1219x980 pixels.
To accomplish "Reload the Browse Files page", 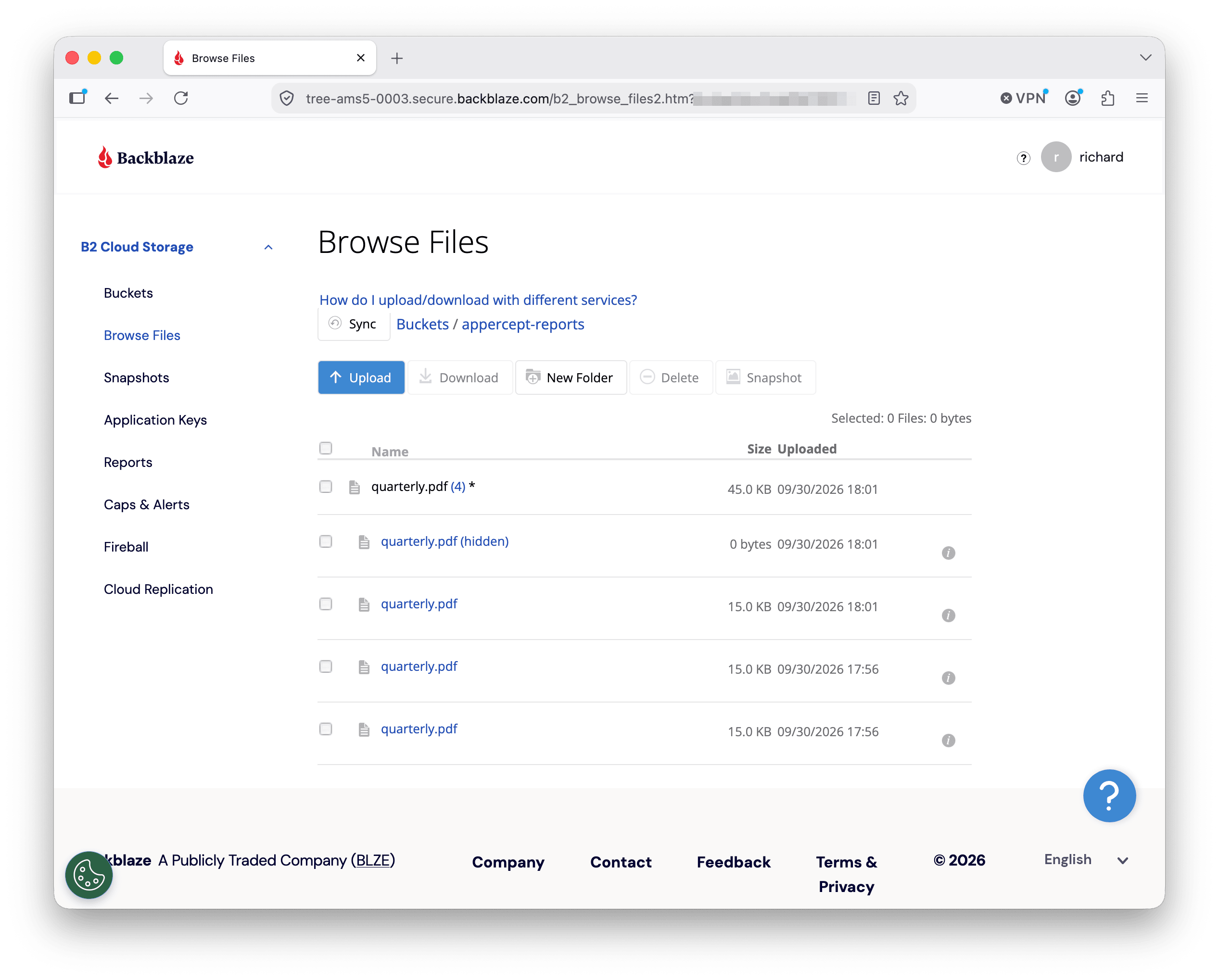I will pyautogui.click(x=181, y=99).
